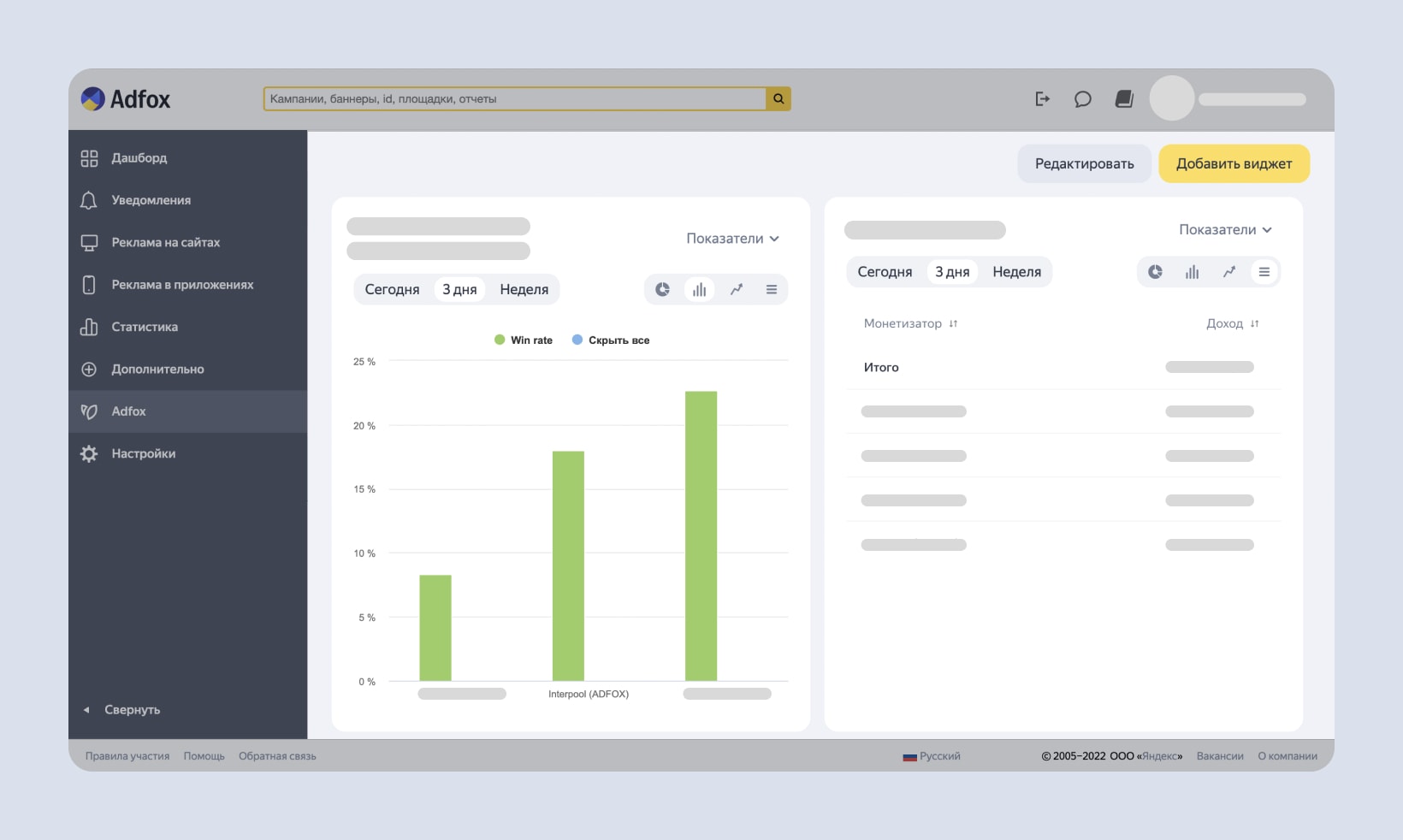Click the campaigns search input field
Image resolution: width=1403 pixels, height=840 pixels.
(x=513, y=99)
